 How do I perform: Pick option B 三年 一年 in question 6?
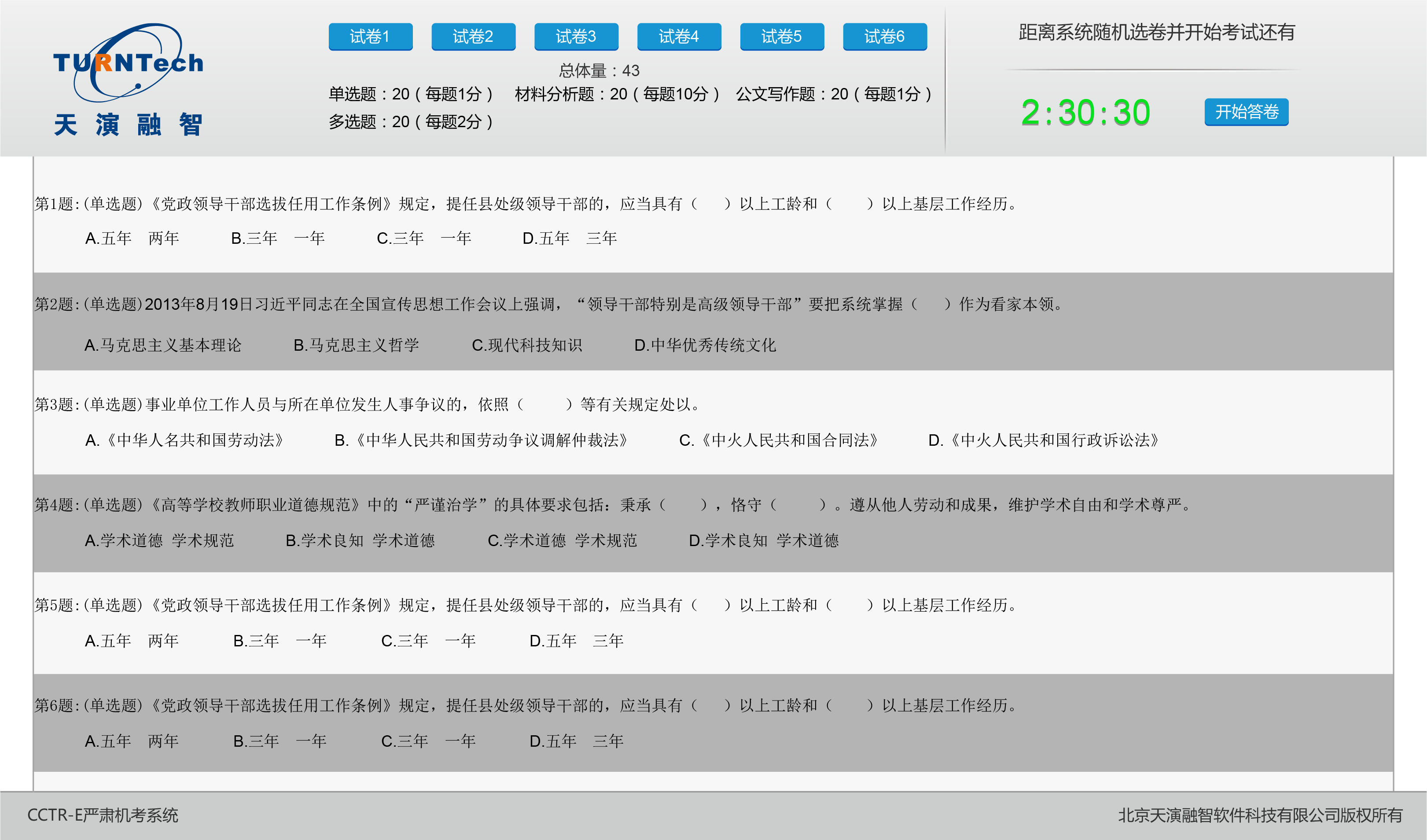(x=280, y=741)
